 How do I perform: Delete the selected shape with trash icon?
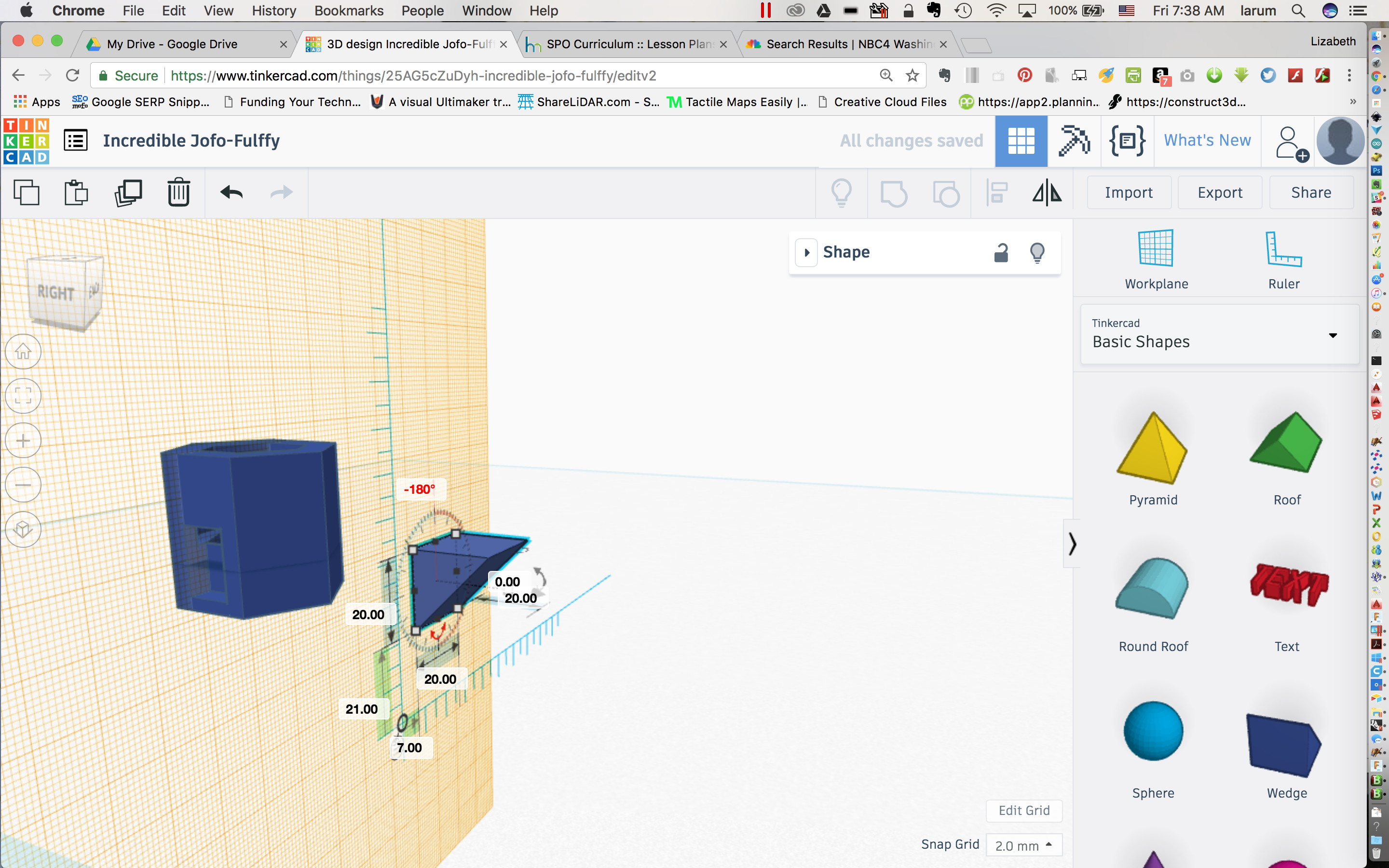[178, 192]
